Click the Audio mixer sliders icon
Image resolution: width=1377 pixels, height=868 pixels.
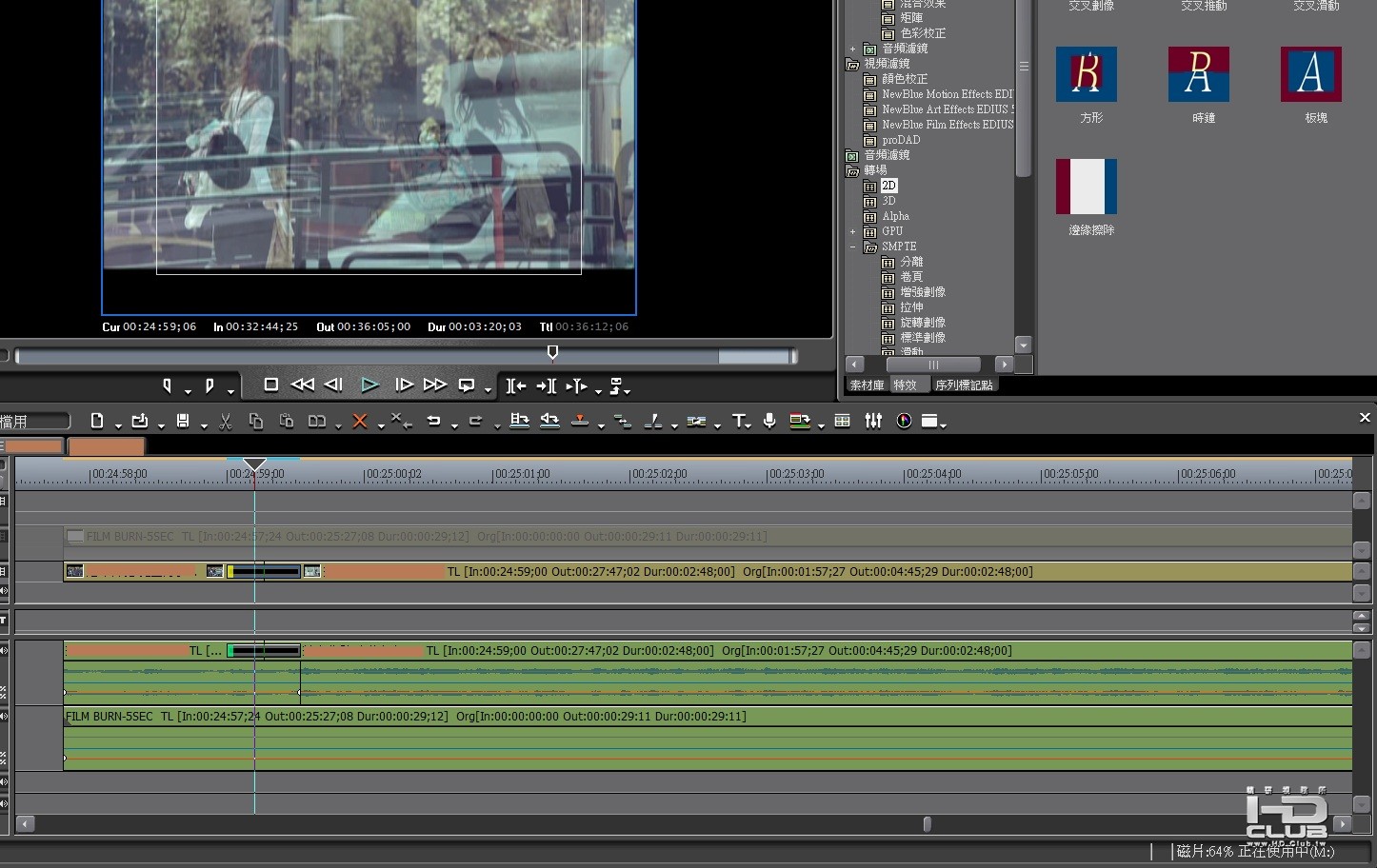pyautogui.click(x=873, y=421)
